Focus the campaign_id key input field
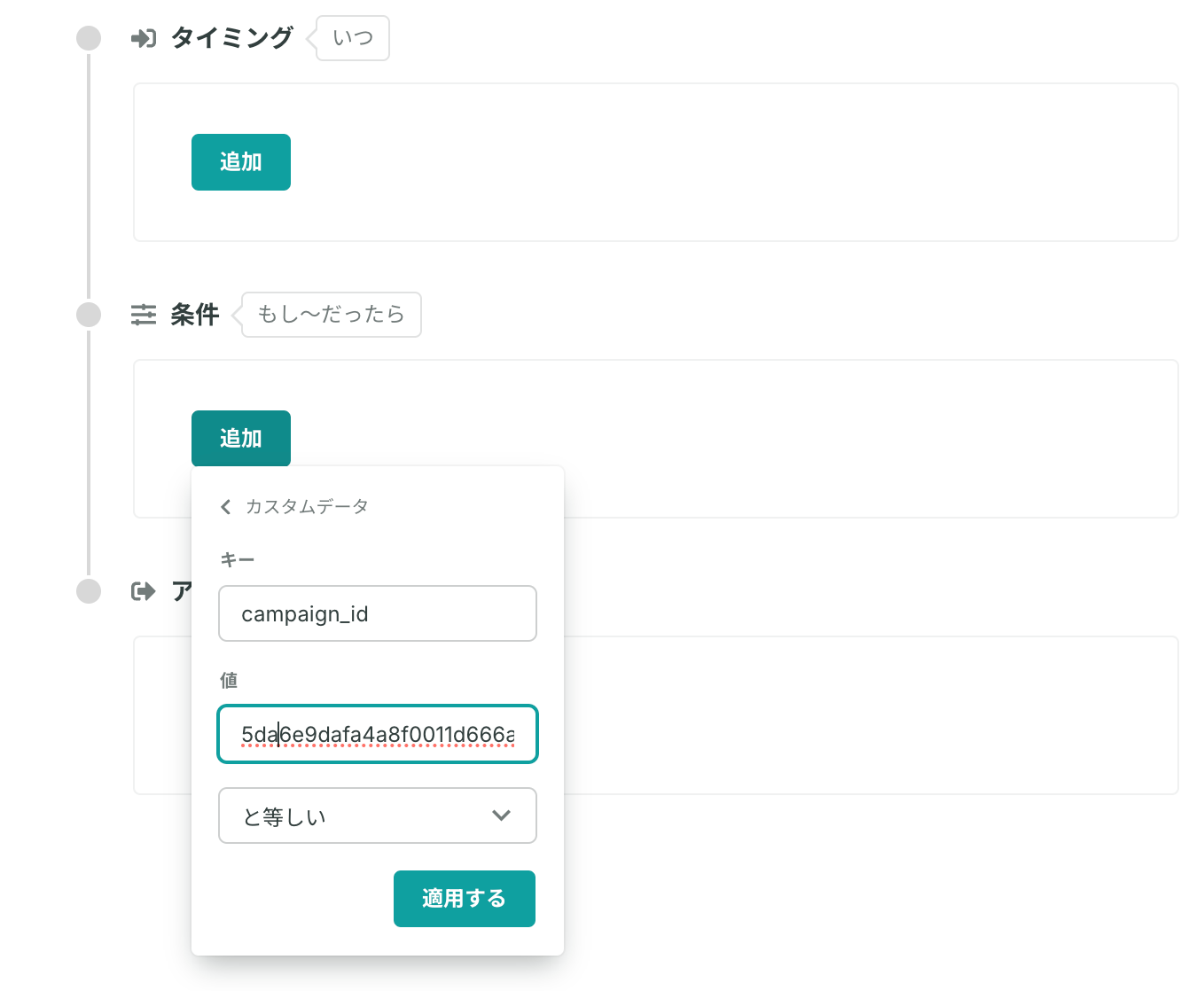 (378, 613)
